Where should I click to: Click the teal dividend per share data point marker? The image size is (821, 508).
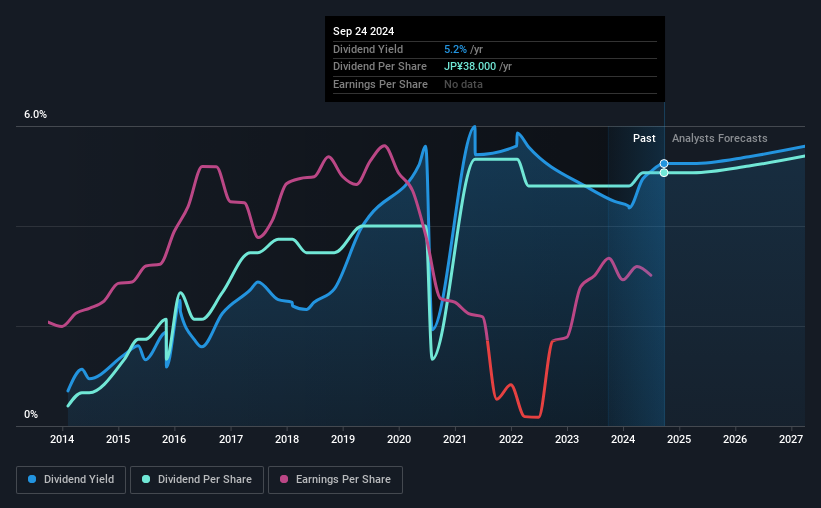[664, 173]
